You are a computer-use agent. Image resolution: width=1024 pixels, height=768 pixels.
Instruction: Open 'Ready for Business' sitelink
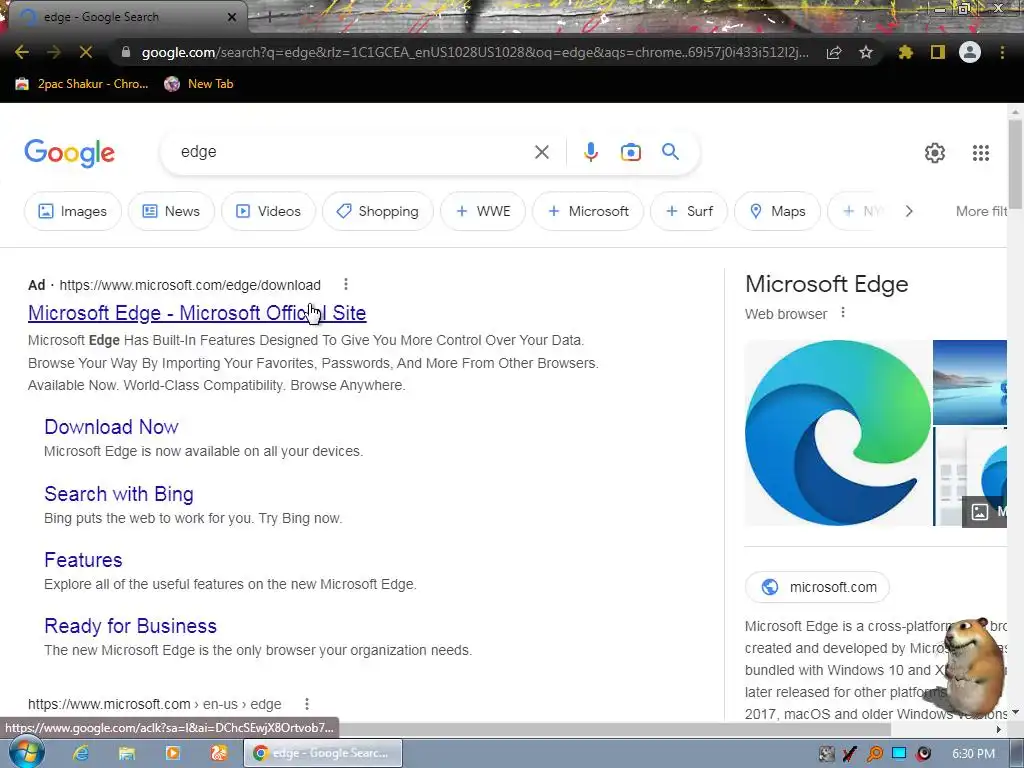[x=130, y=626]
